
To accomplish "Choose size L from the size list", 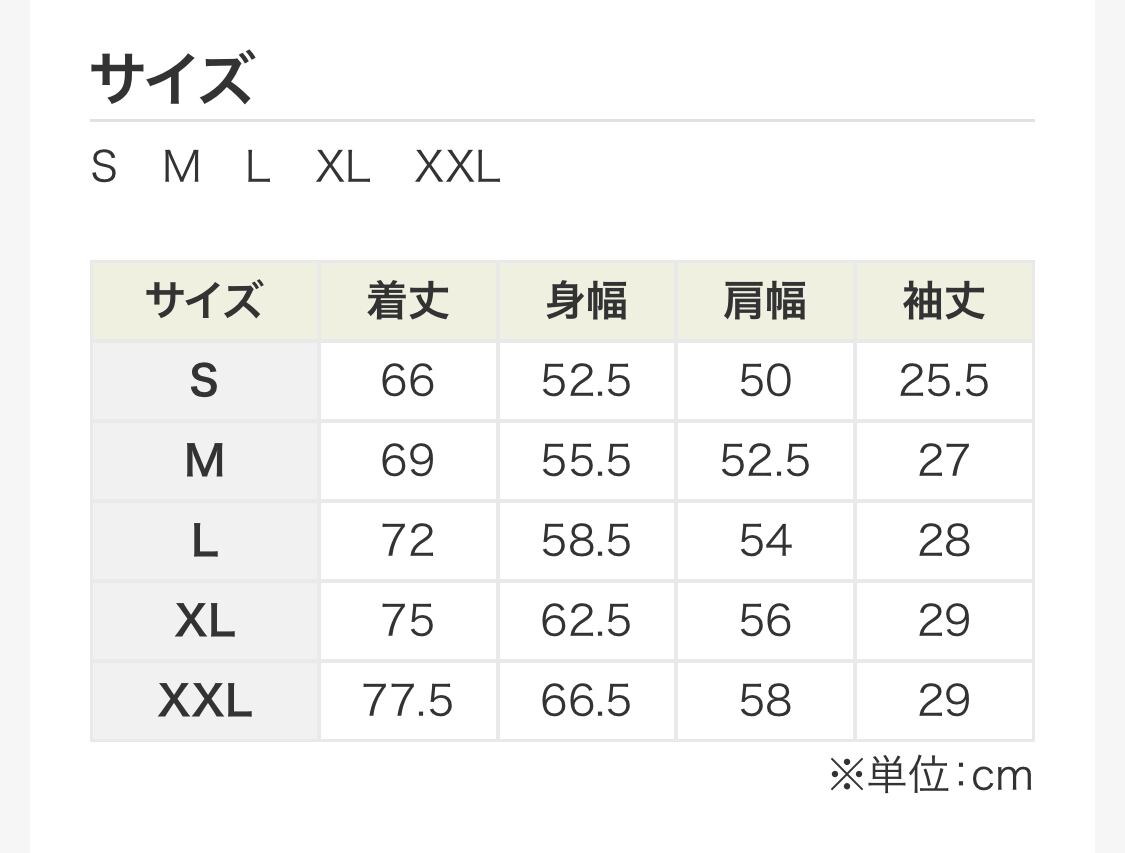I will [x=258, y=167].
